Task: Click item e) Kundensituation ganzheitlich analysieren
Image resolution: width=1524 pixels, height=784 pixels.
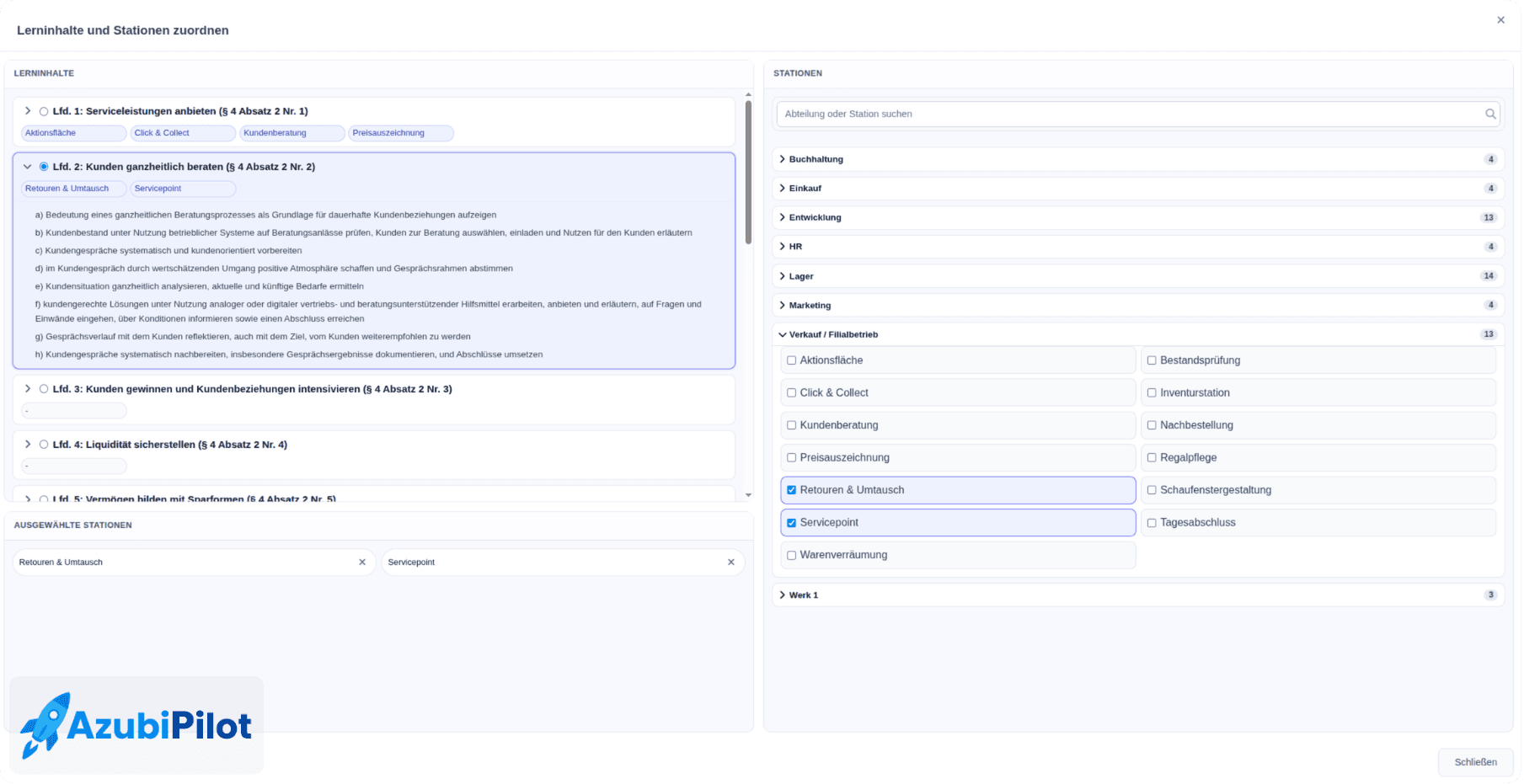Action: [x=200, y=286]
